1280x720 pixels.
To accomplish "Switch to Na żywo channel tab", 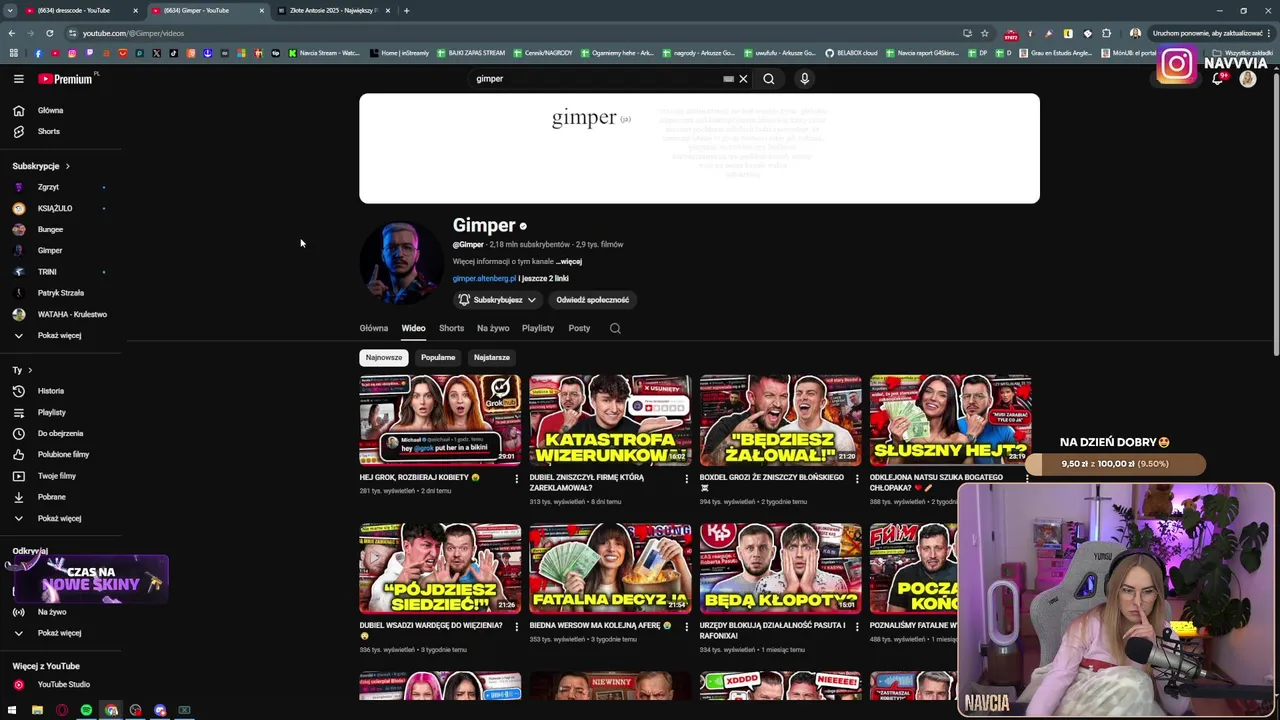I will click(x=493, y=328).
